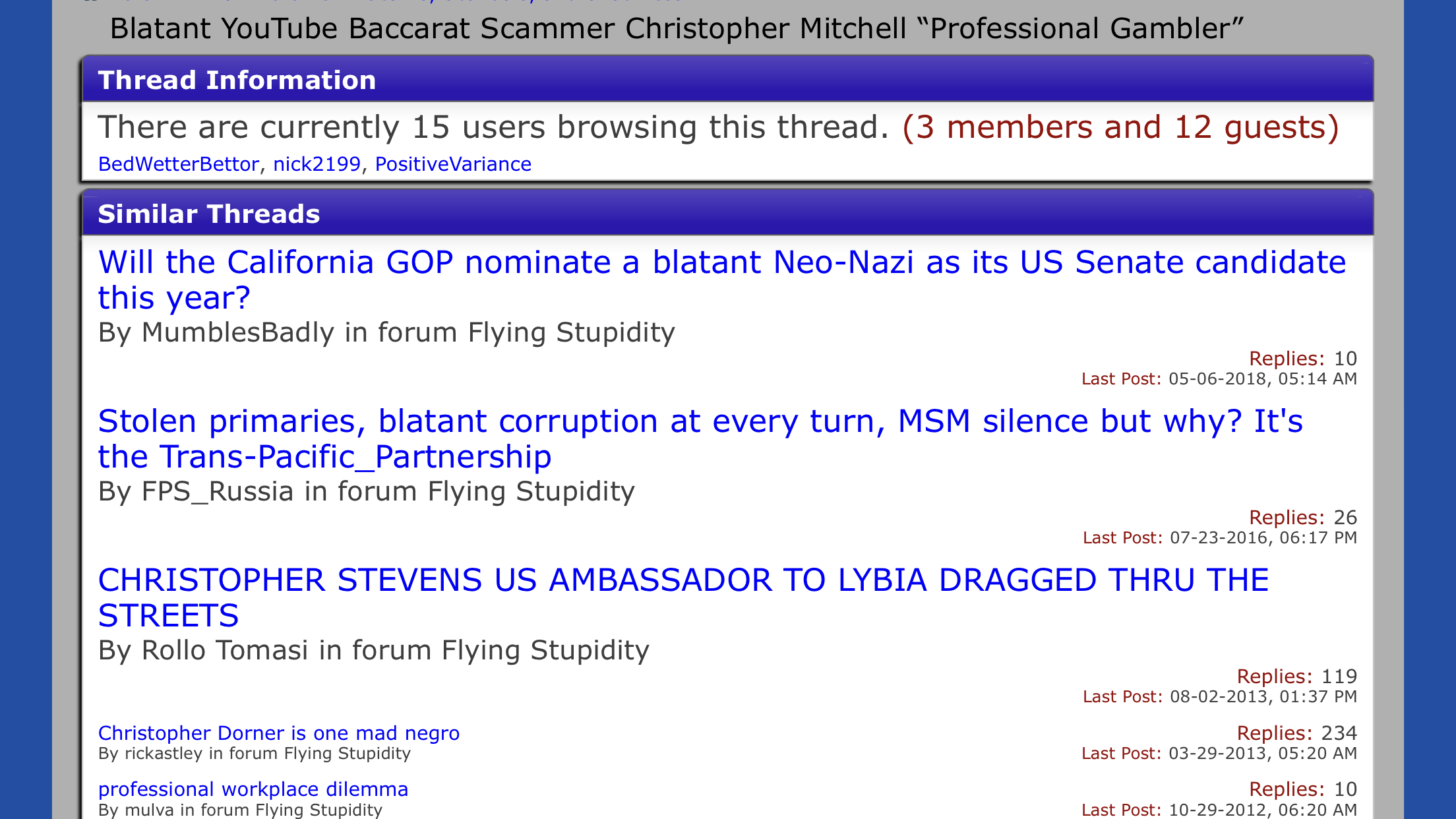Click the Thread Information header bar

pos(727,80)
